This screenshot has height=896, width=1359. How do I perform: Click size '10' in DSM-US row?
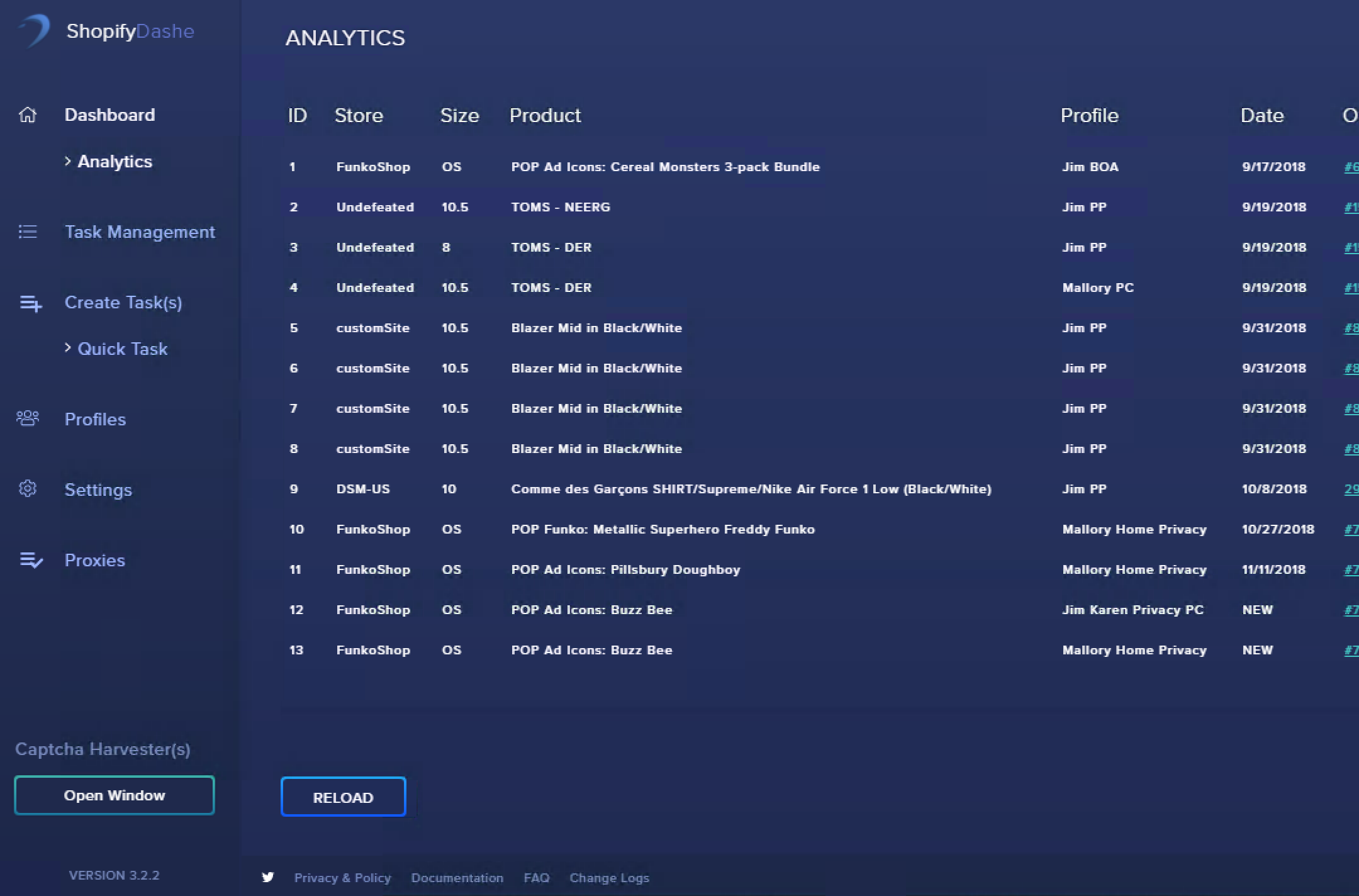point(449,489)
